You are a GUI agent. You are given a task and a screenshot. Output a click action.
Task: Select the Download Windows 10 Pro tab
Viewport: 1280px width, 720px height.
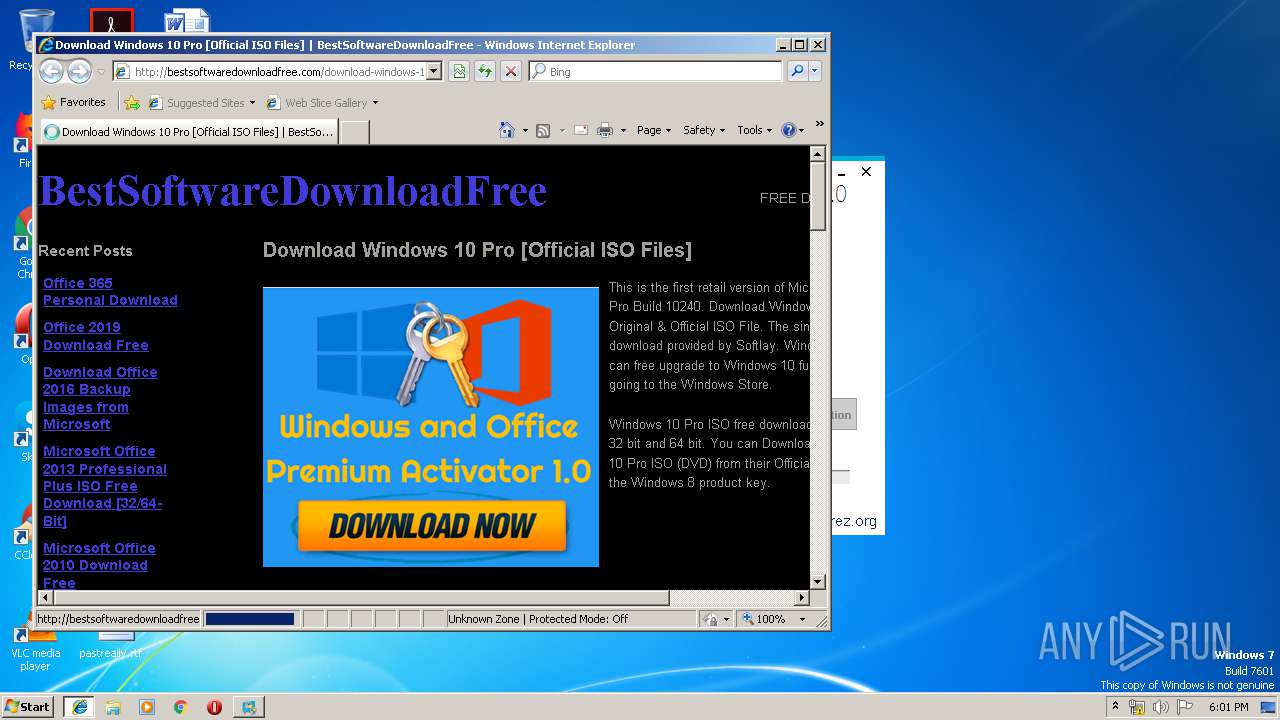click(189, 132)
